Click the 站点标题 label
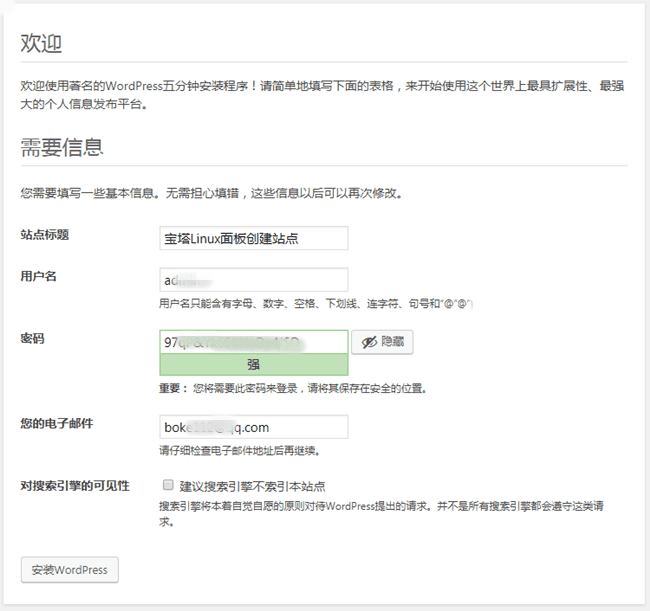Screen dimensions: 650x611 tap(45, 235)
